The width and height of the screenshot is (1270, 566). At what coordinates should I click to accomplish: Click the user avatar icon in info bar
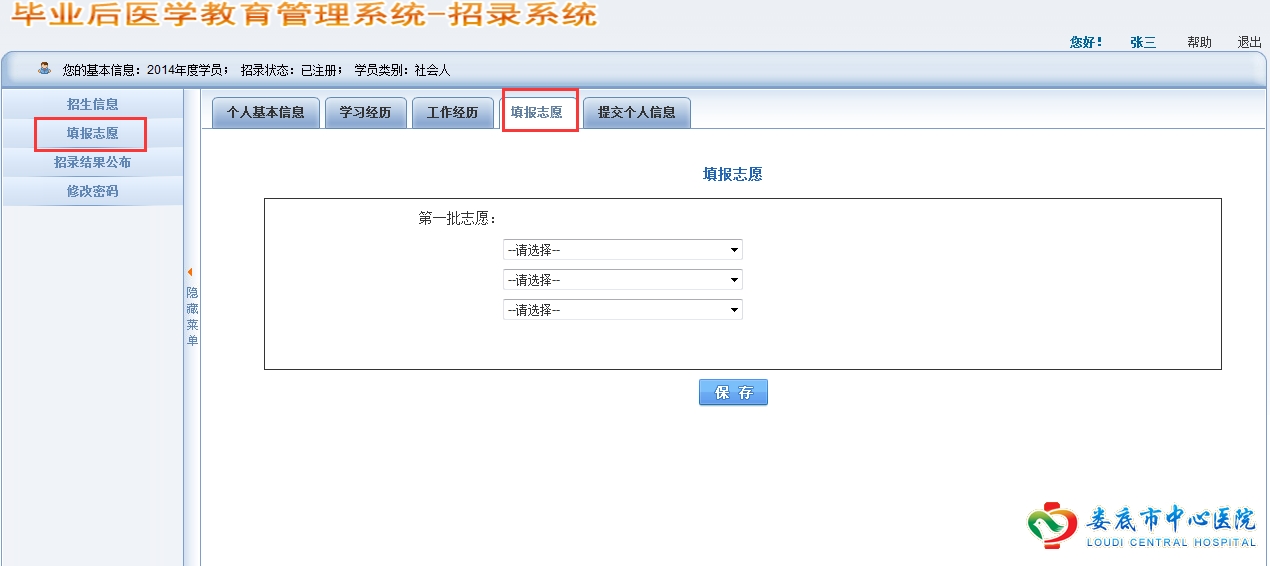pyautogui.click(x=44, y=69)
